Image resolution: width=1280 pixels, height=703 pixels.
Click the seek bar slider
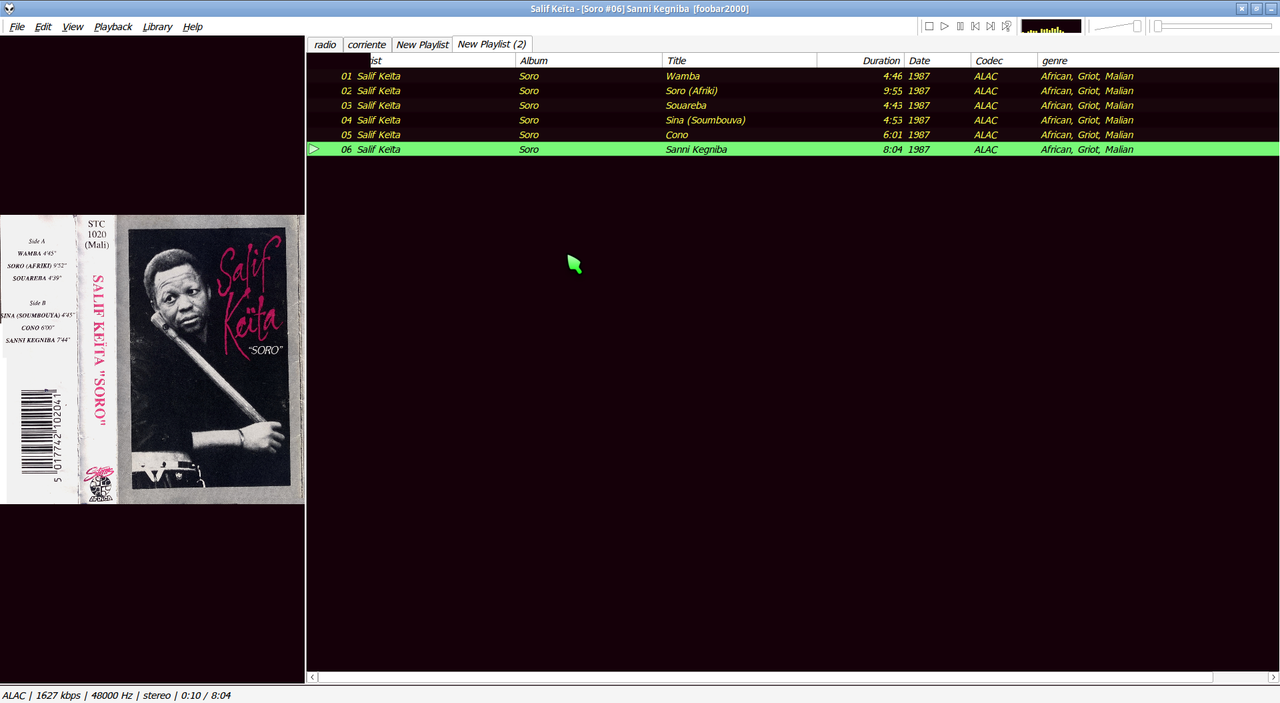click(x=1213, y=26)
